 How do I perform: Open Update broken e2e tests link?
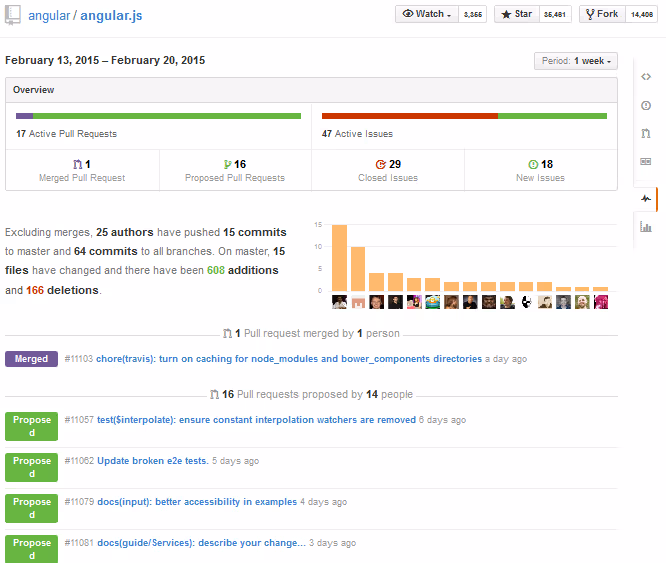(153, 461)
